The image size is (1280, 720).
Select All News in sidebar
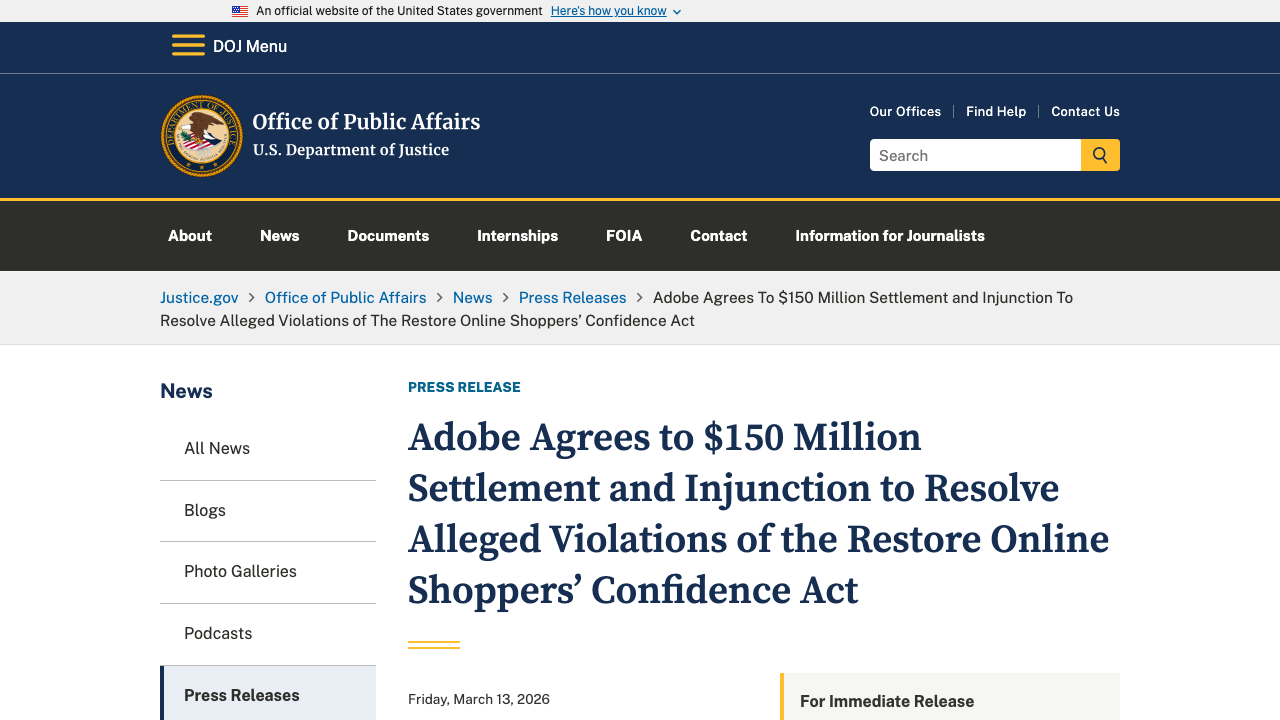point(268,449)
